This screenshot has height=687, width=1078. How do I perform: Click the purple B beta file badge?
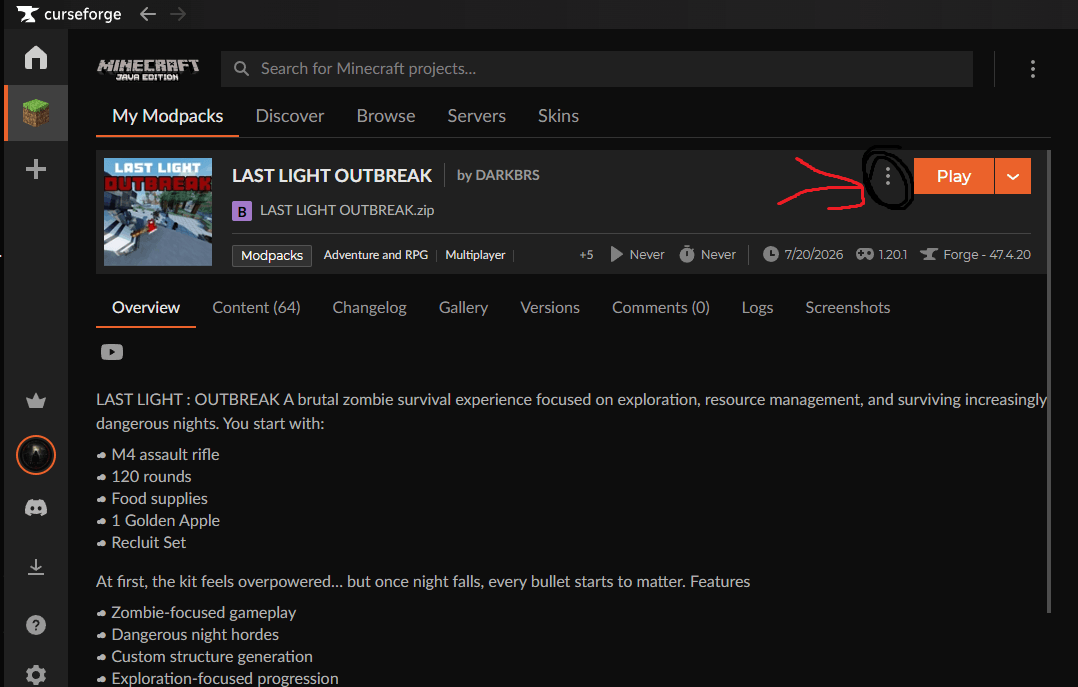[241, 211]
